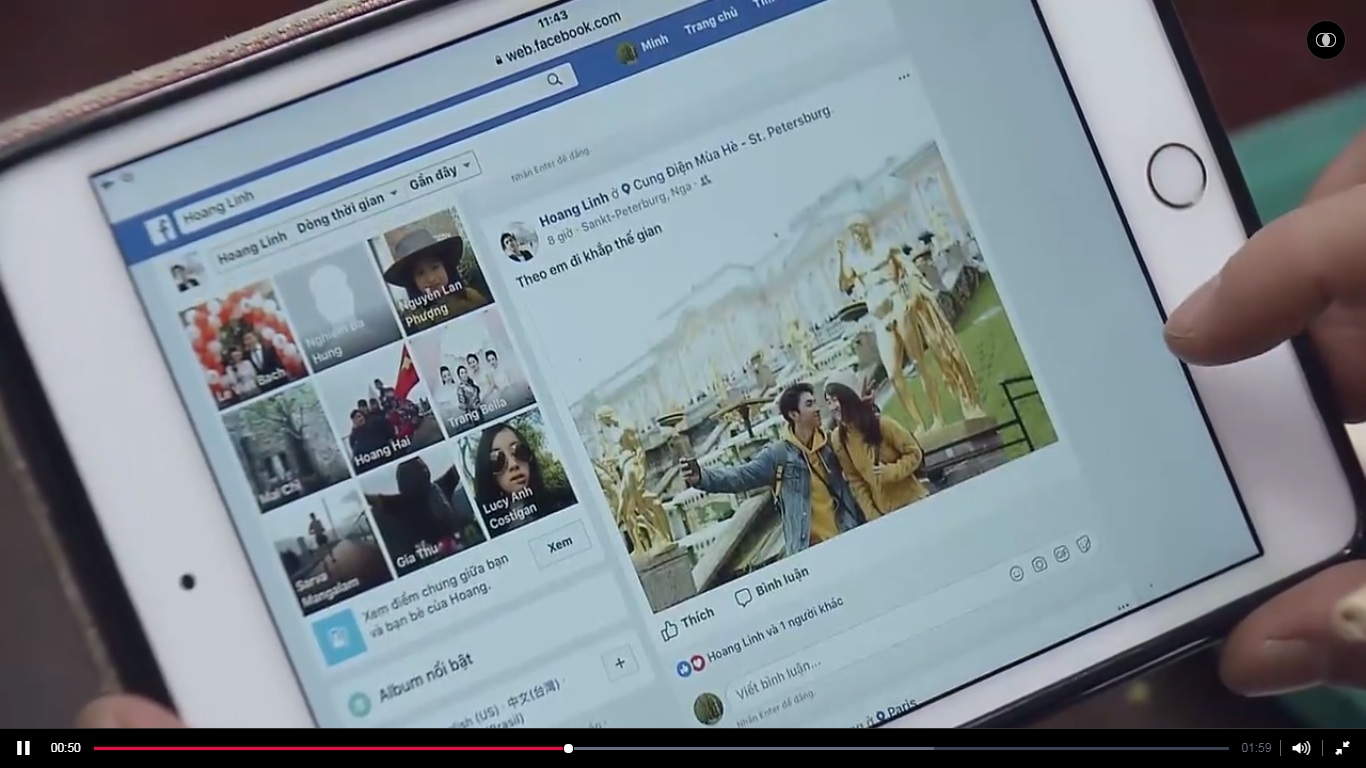Open friend Gia Thu thumbnail
The image size is (1366, 768).
click(424, 512)
